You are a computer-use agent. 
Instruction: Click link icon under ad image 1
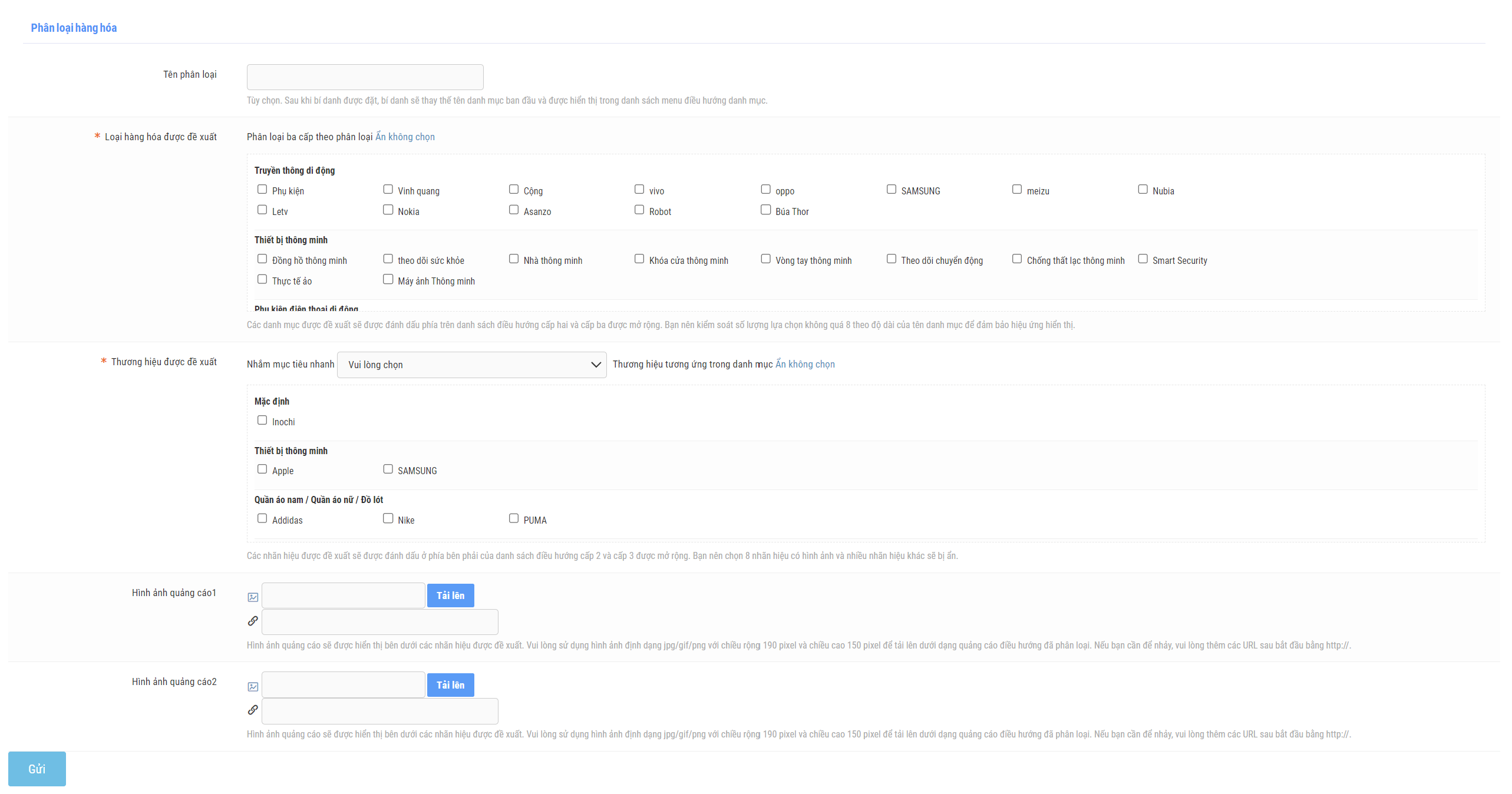coord(253,621)
